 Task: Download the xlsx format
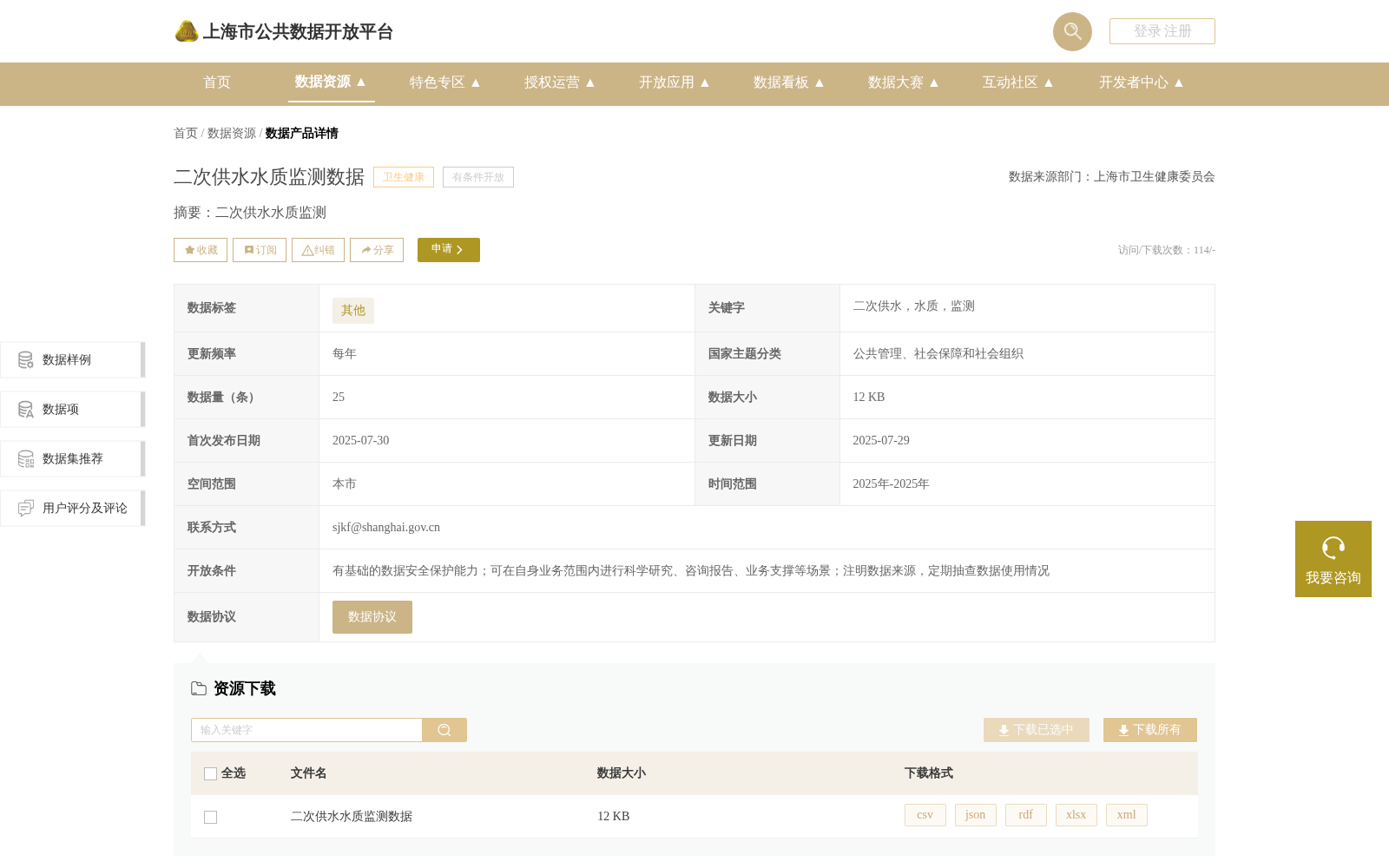[x=1076, y=815]
